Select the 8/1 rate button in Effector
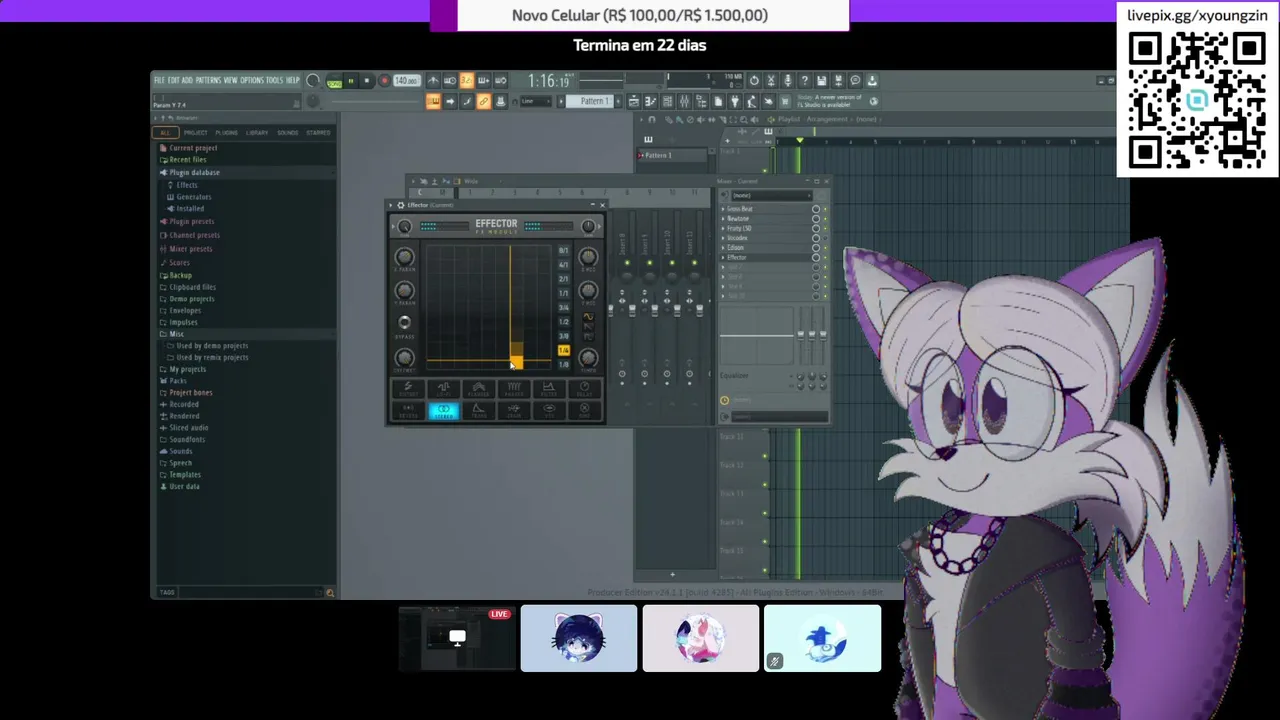The width and height of the screenshot is (1280, 720). [x=564, y=251]
